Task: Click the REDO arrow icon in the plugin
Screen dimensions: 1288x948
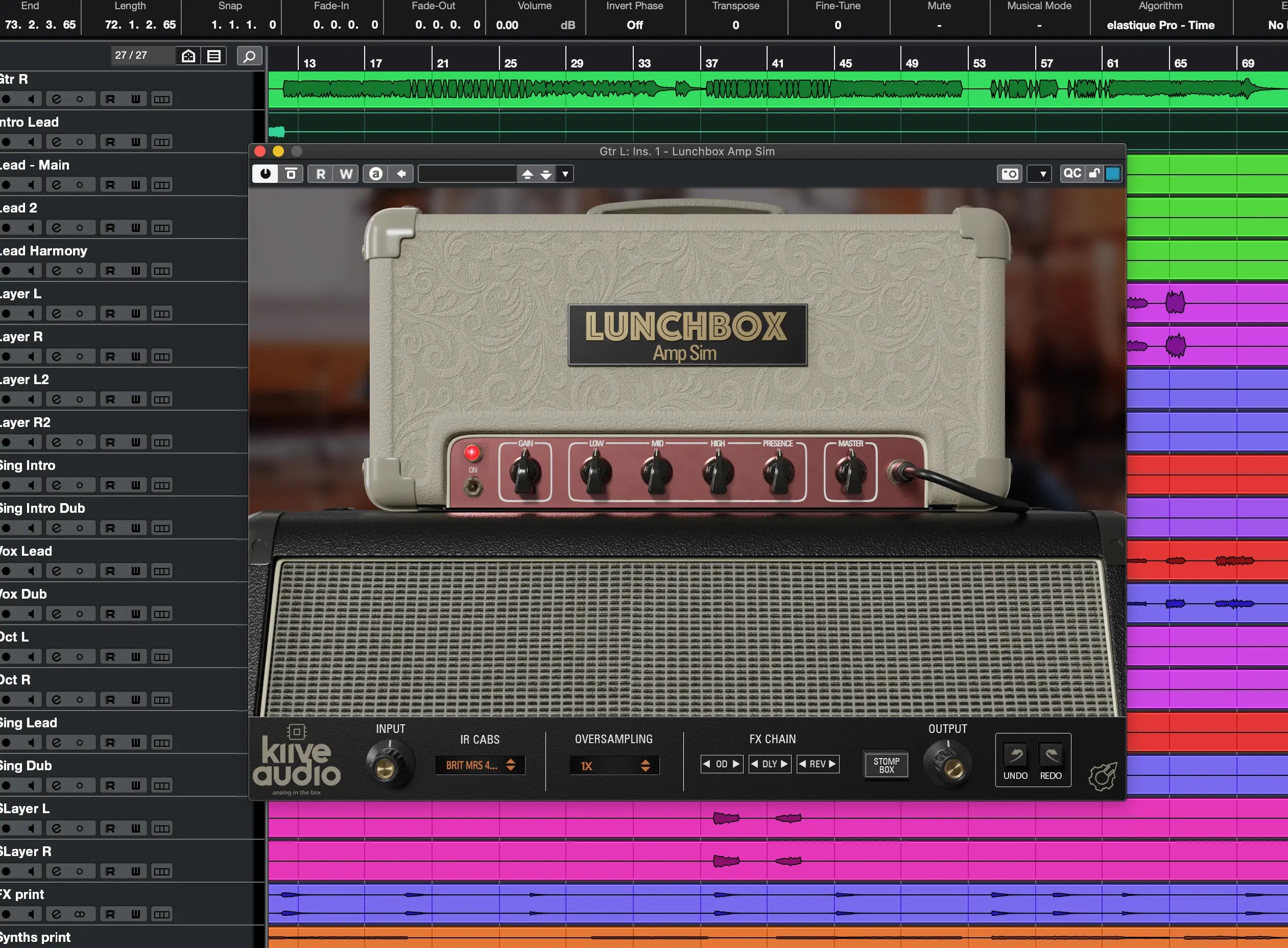Action: (x=1051, y=754)
